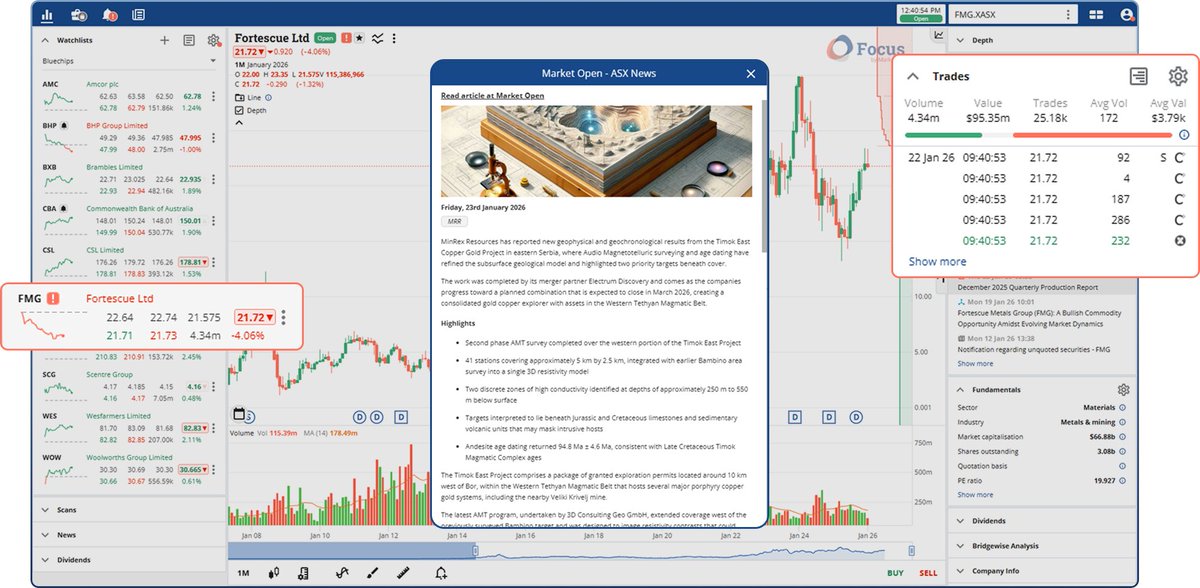Open the indicators tool in chart toolbar
Viewport: 1200px width, 588px height.
[x=302, y=573]
